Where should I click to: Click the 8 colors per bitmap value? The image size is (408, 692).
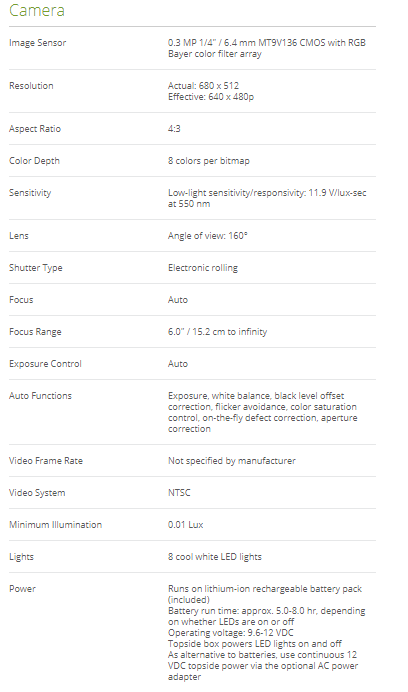(x=208, y=161)
